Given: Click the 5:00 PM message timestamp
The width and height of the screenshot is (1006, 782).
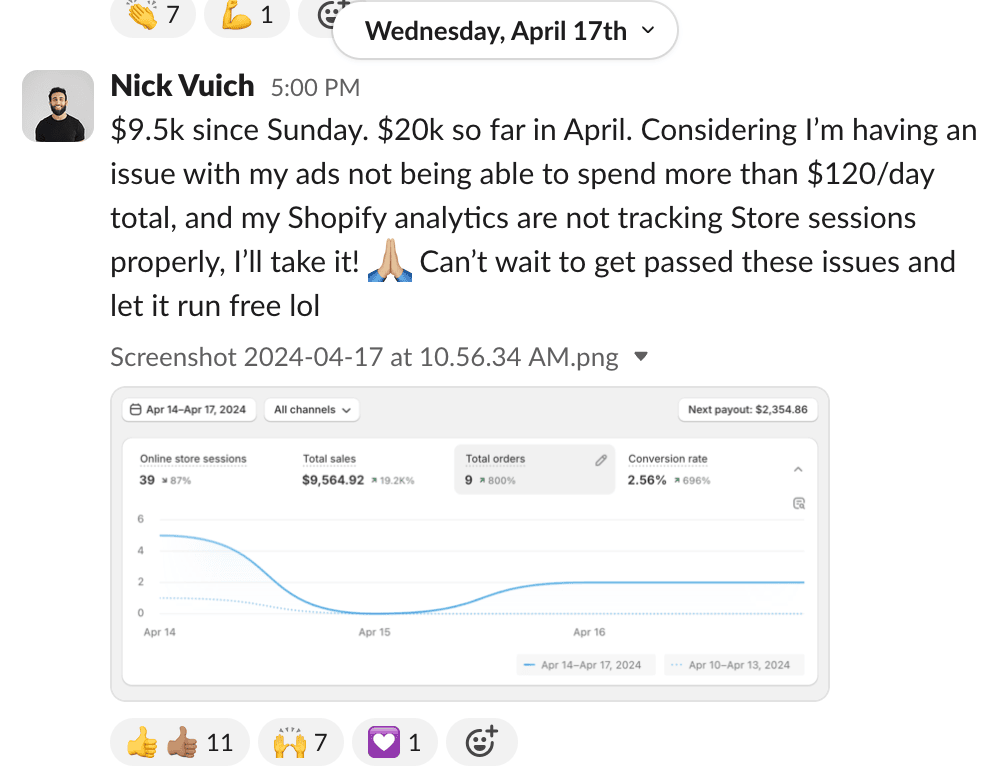Looking at the screenshot, I should (x=315, y=88).
